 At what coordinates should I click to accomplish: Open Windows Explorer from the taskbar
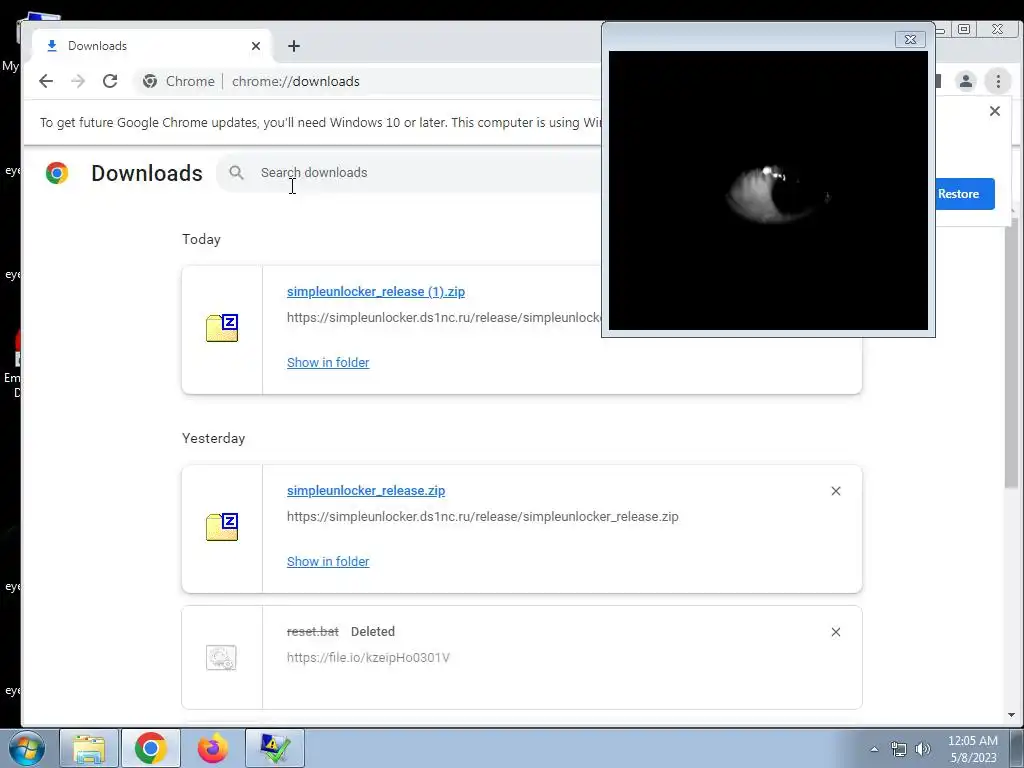click(x=89, y=748)
